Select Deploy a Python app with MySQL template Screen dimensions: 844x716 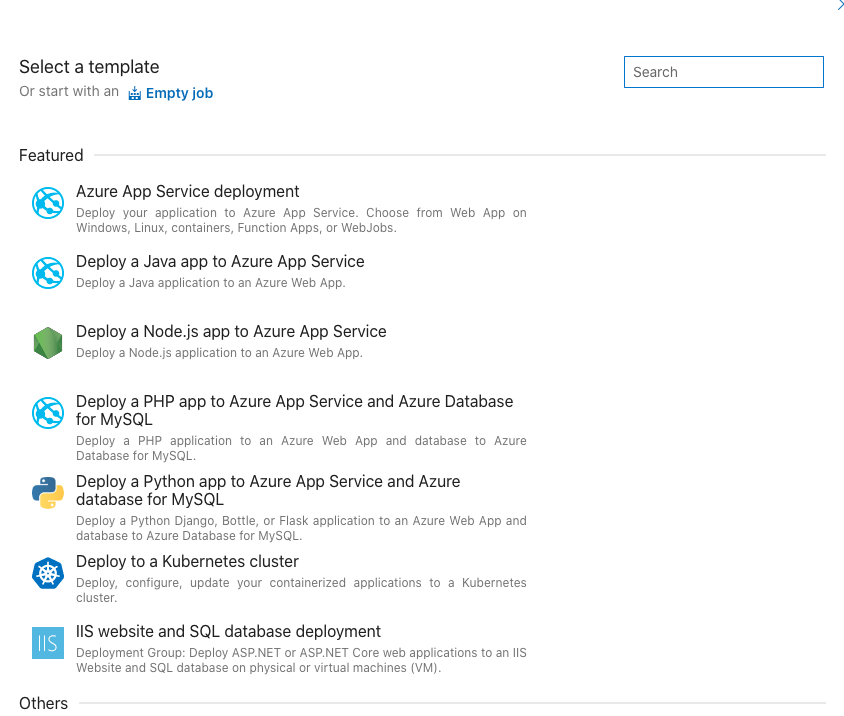(x=268, y=490)
